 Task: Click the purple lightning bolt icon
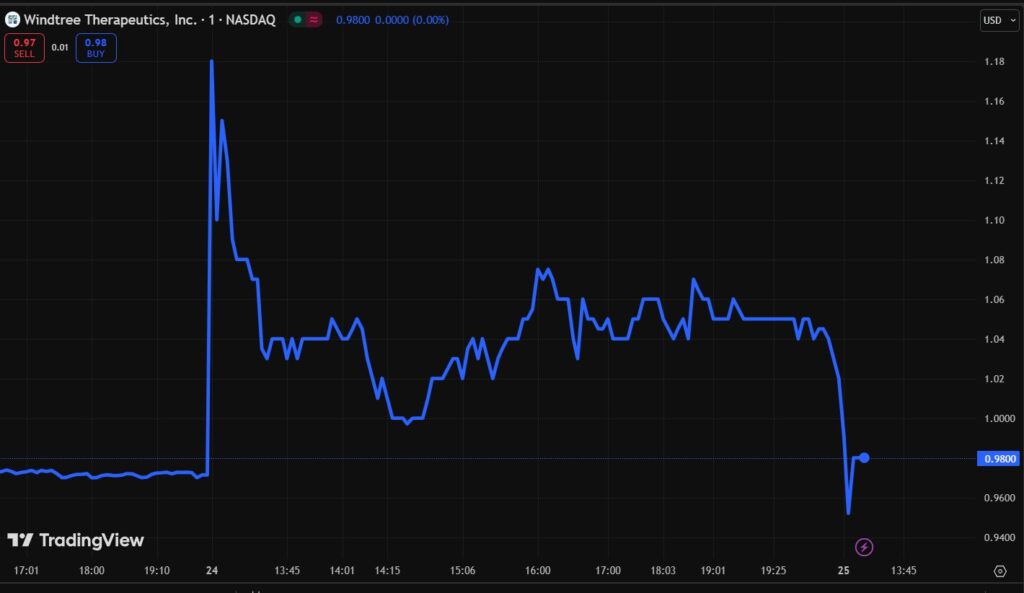tap(863, 546)
